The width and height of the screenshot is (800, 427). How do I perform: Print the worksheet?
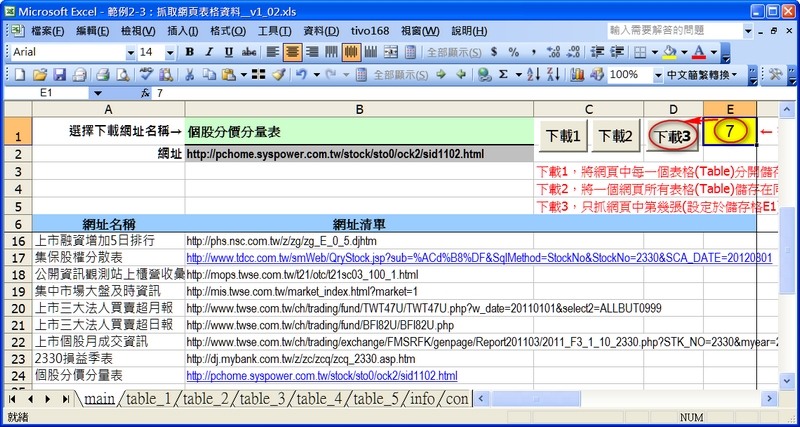click(103, 76)
